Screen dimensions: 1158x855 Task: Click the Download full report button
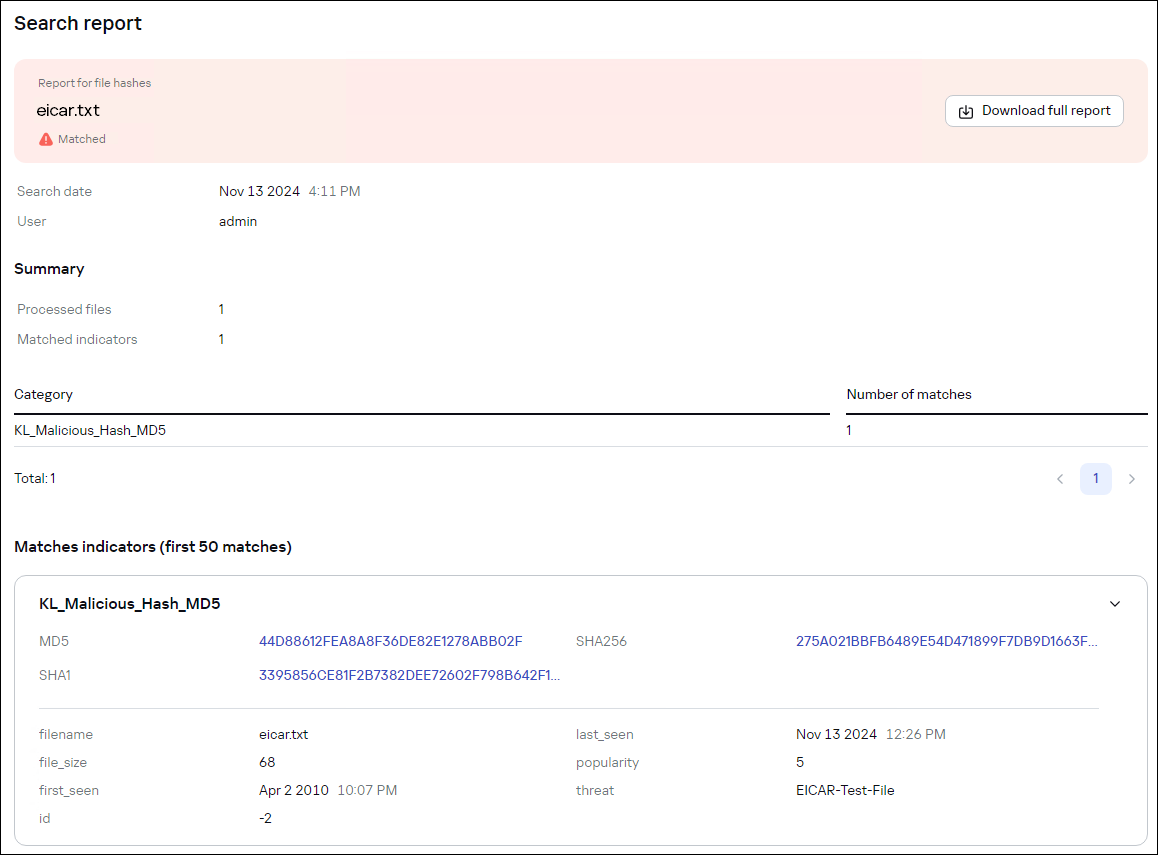tap(1034, 111)
